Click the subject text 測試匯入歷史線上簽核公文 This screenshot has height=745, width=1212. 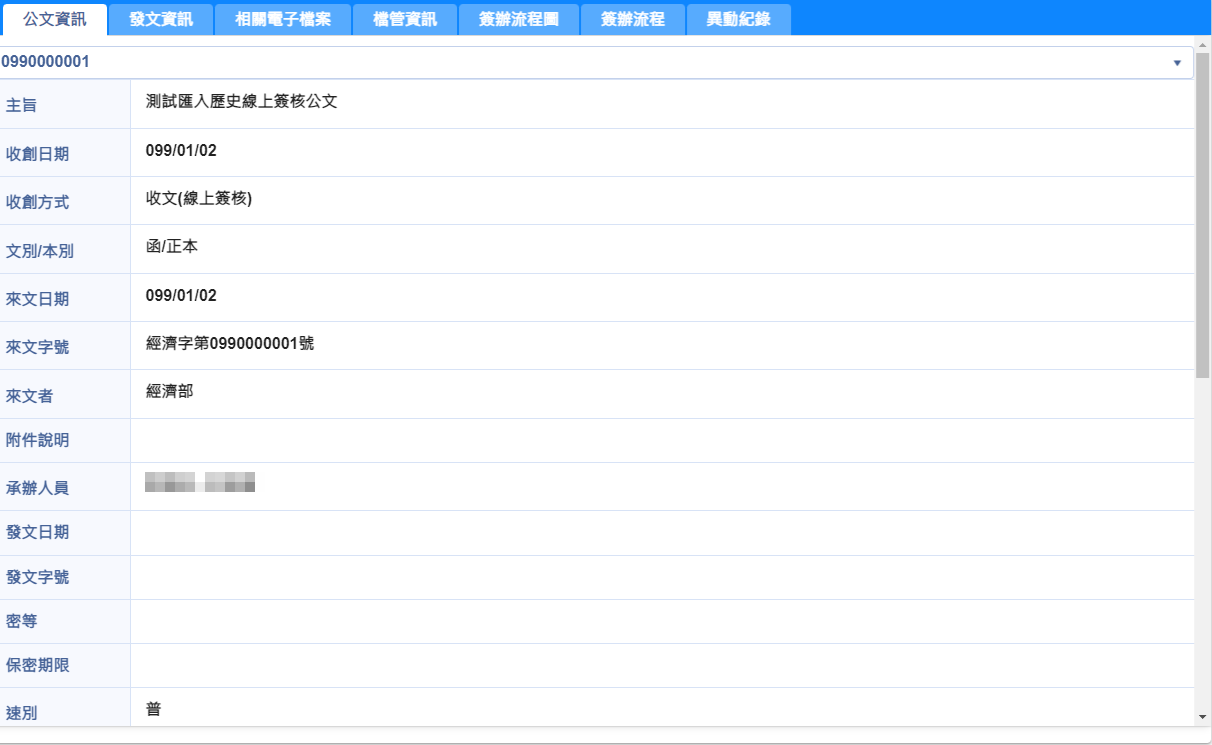(x=241, y=102)
